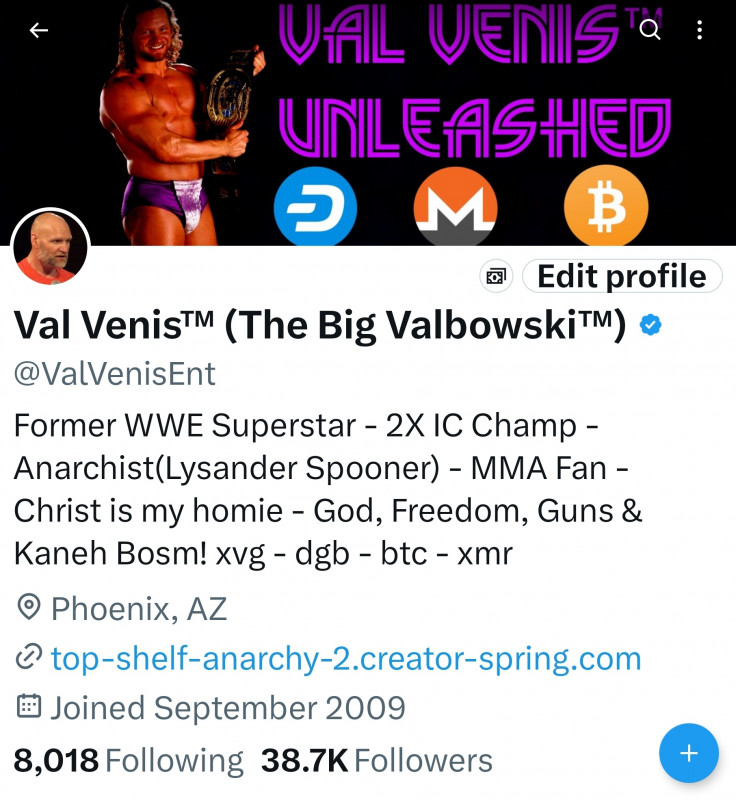Tap the blue verified badge
The width and height of the screenshot is (736, 800).
click(x=650, y=325)
